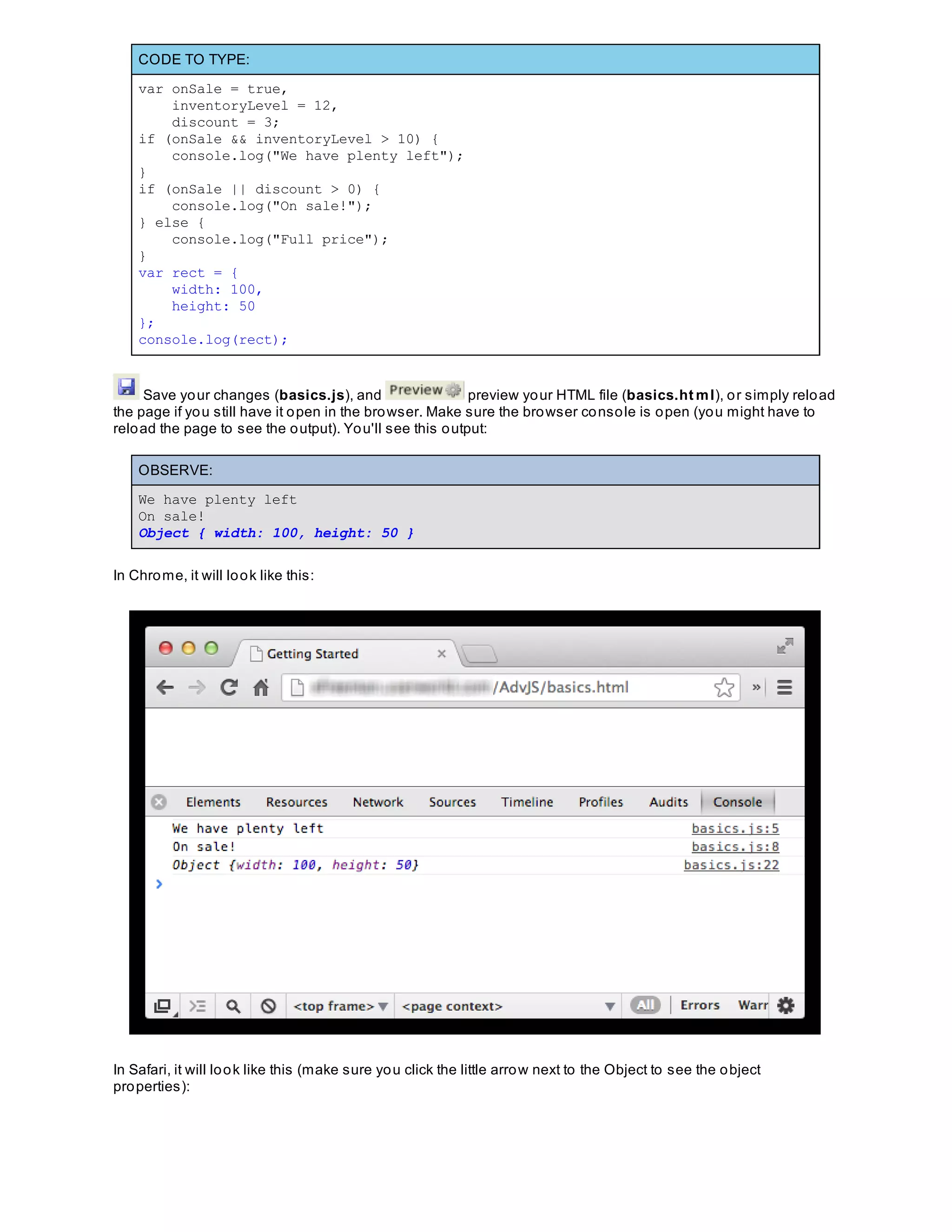The height and width of the screenshot is (1232, 952).
Task: Bookmark the page with the star icon
Action: [724, 688]
